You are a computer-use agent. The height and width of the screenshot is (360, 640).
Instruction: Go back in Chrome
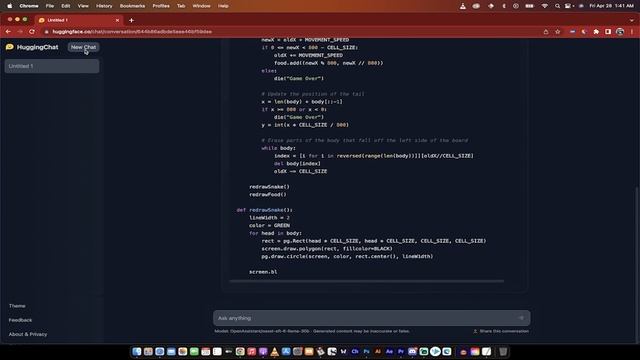point(8,31)
